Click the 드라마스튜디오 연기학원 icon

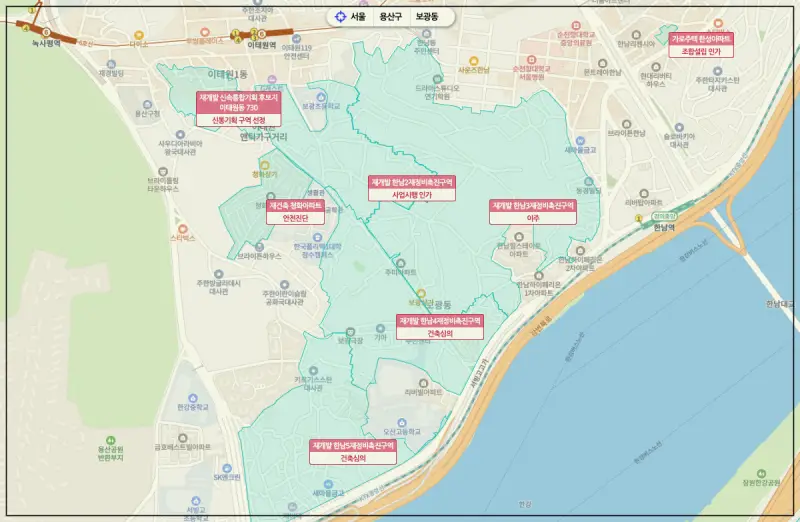click(x=437, y=79)
